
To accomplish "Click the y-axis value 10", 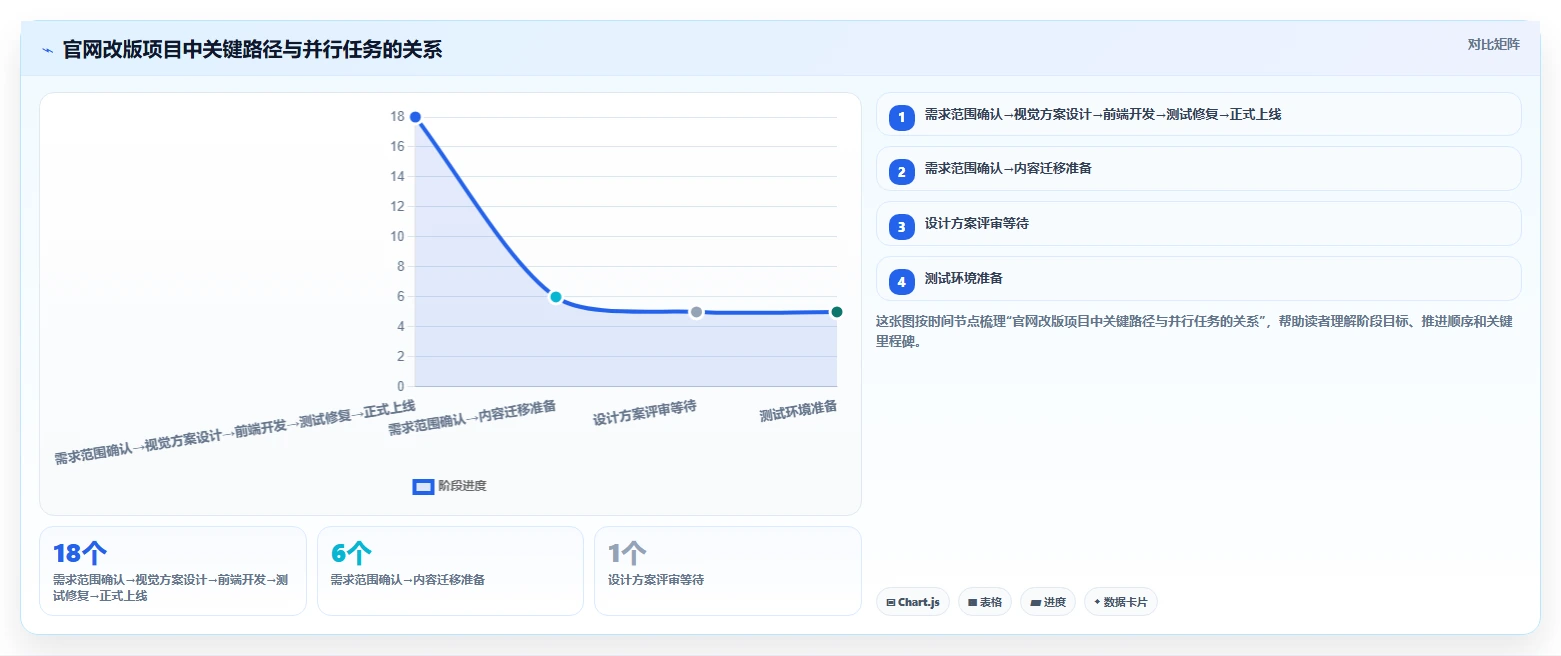I will (x=397, y=237).
